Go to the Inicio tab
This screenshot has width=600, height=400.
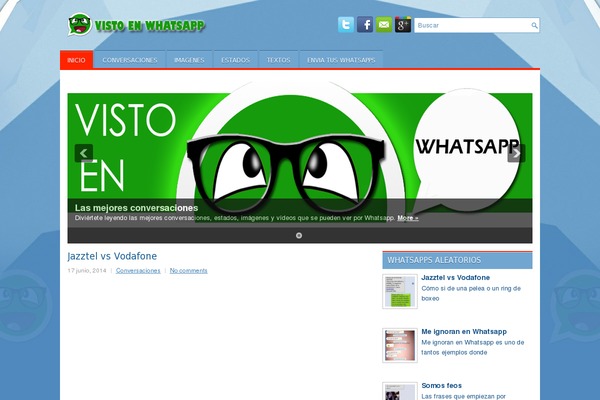(x=77, y=60)
